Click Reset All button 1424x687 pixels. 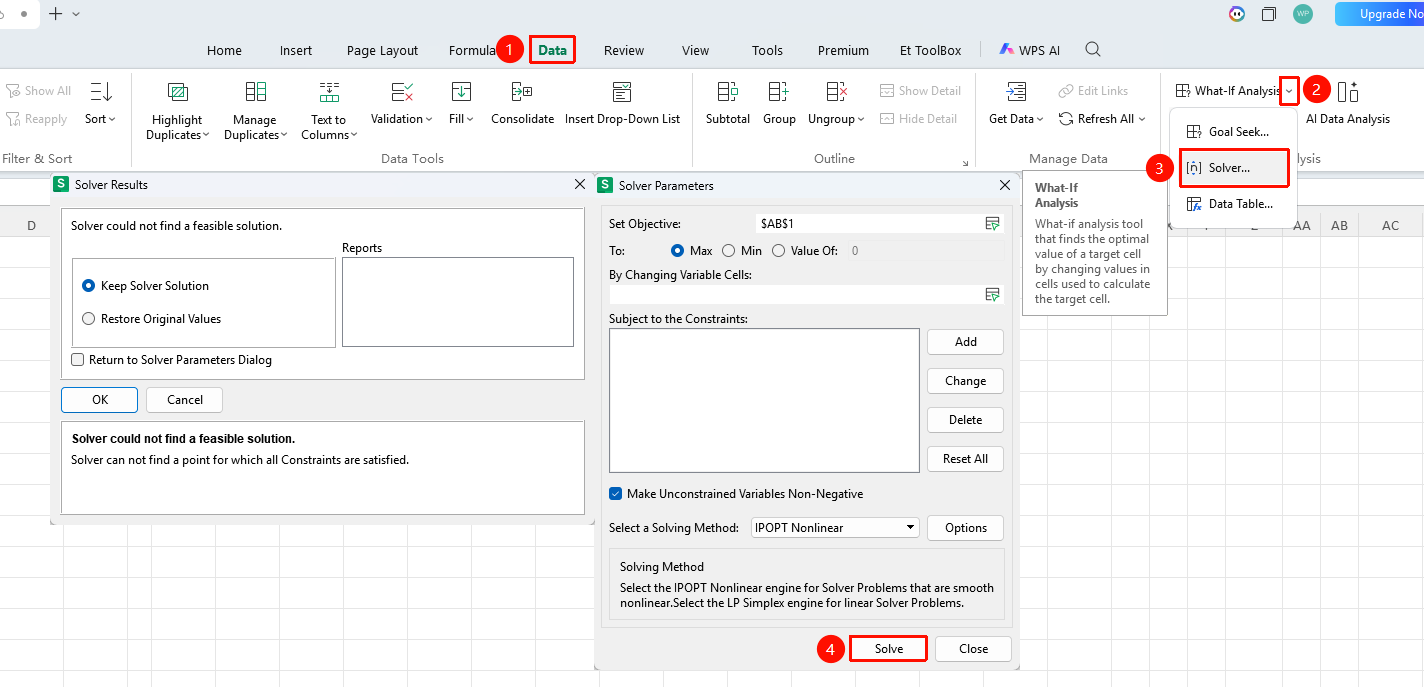click(966, 459)
